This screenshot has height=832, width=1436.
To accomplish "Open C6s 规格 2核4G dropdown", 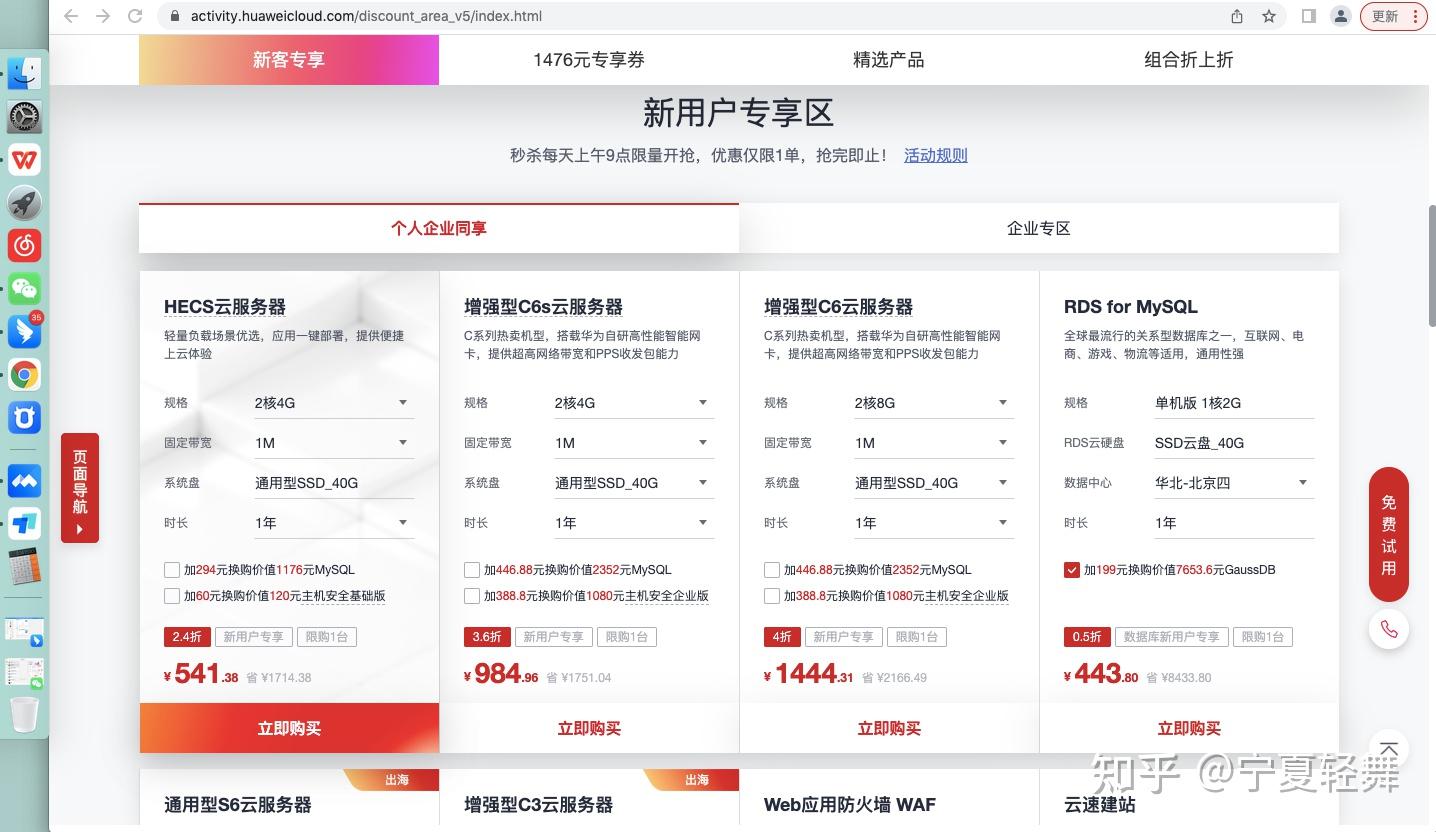I will coord(632,403).
